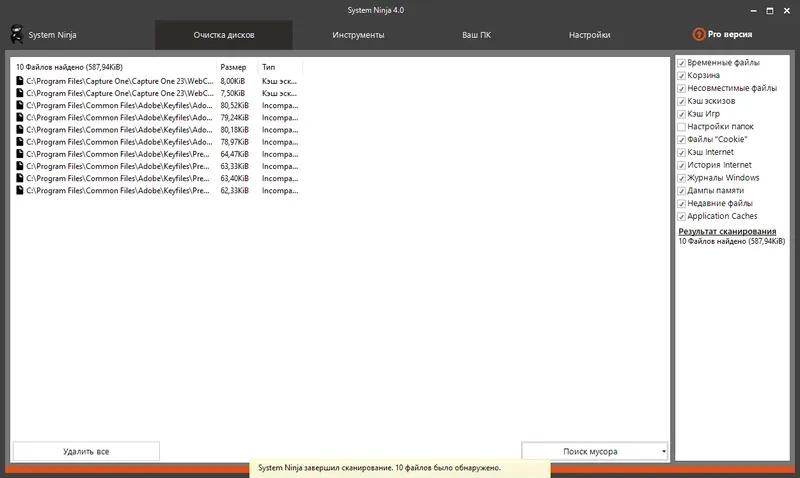Click file icon of the 62,33KiB row

pyautogui.click(x=19, y=190)
